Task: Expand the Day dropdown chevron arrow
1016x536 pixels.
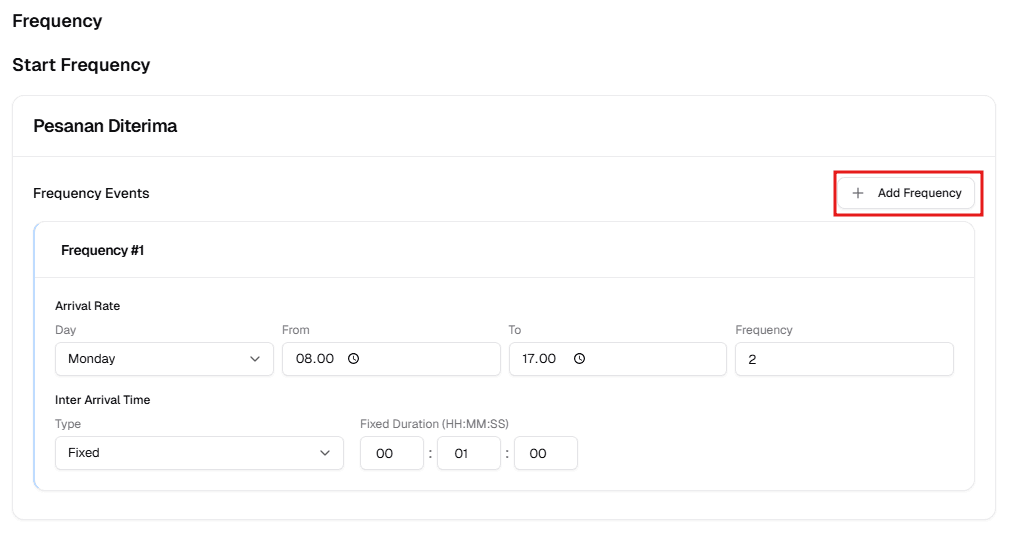Action: 255,359
